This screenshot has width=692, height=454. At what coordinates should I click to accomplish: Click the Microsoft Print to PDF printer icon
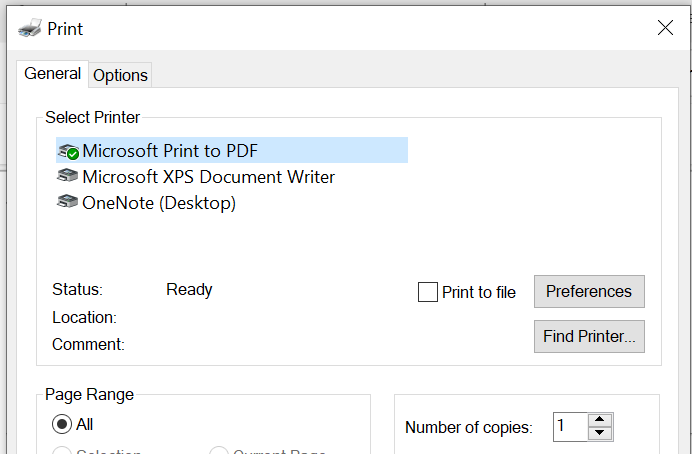click(x=68, y=151)
